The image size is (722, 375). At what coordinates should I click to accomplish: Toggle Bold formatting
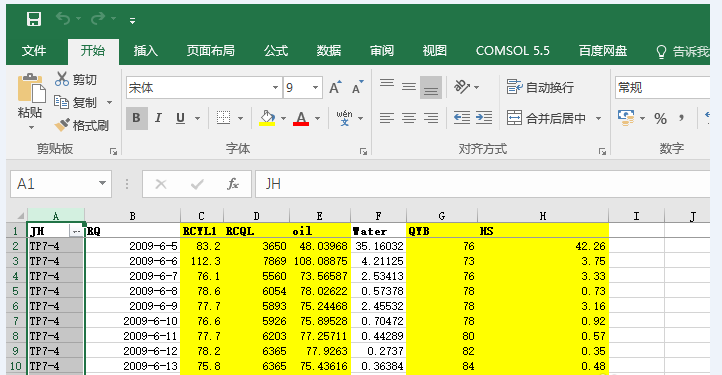click(x=136, y=118)
